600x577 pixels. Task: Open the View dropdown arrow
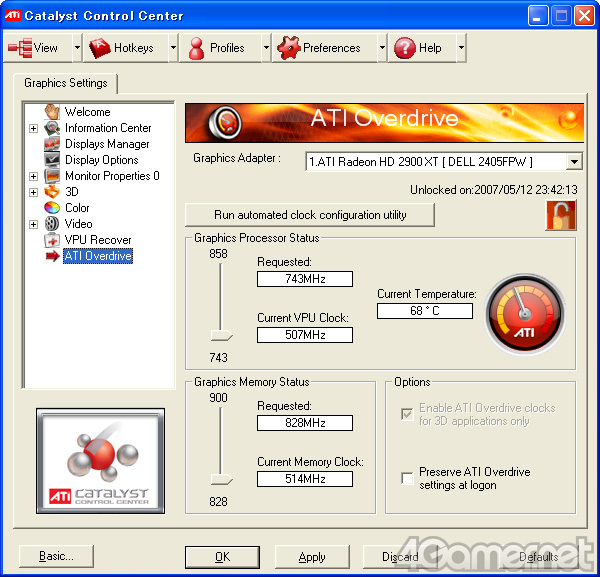coord(77,48)
